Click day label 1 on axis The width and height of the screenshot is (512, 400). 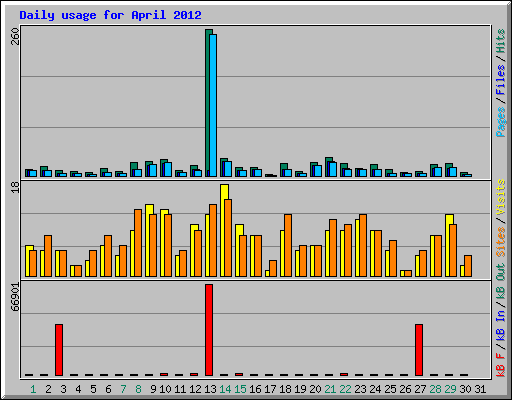(x=33, y=389)
